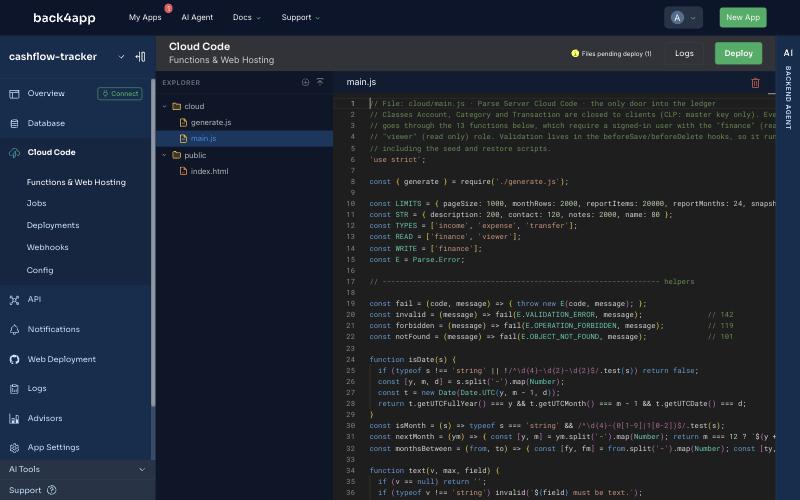Open the Overview sidebar icon
The image size is (800, 500).
[x=14, y=94]
